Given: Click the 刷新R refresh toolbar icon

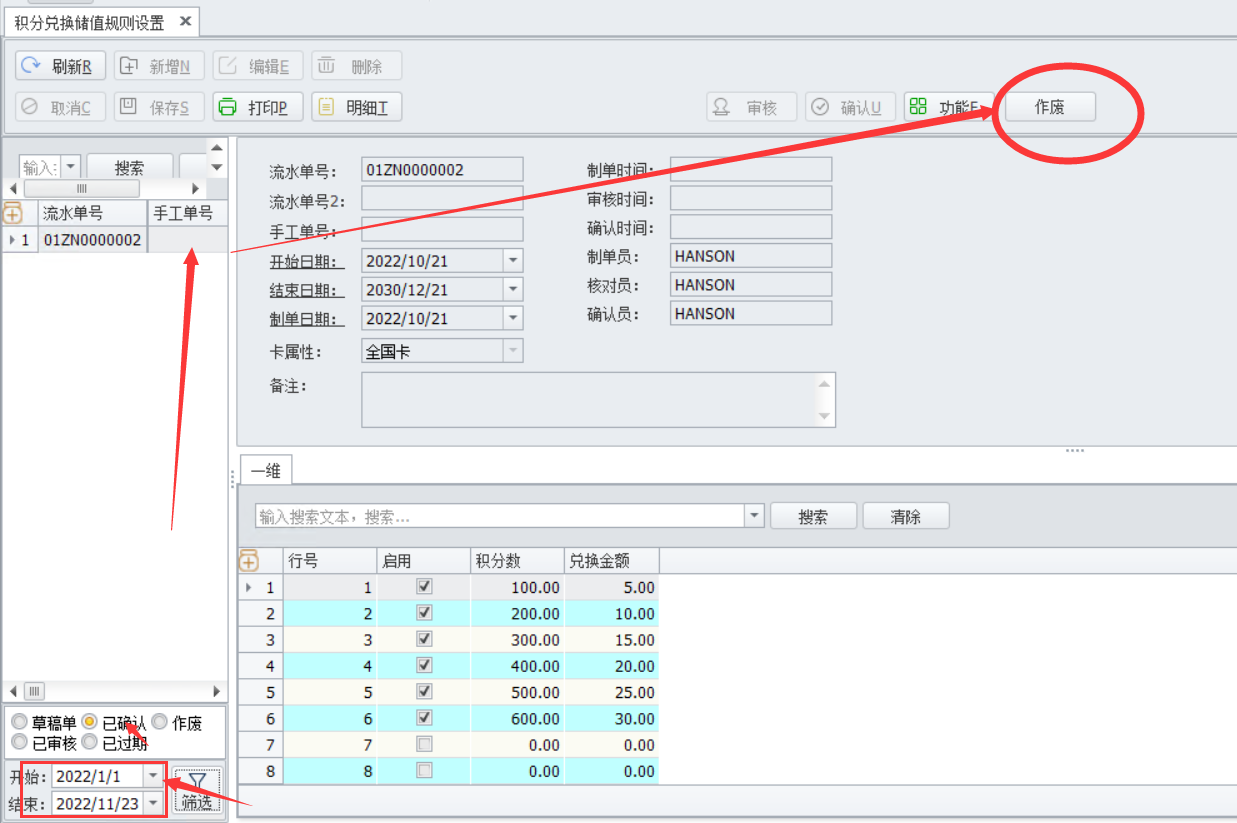Looking at the screenshot, I should click(32, 66).
